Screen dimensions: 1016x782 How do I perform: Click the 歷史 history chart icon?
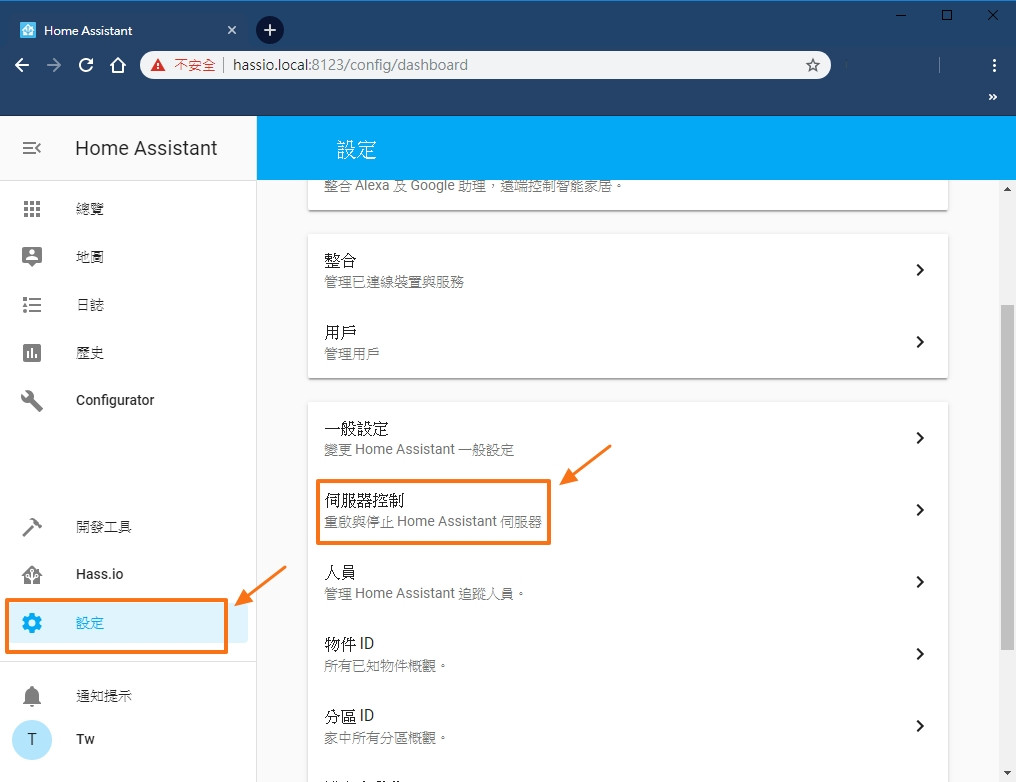[x=32, y=352]
